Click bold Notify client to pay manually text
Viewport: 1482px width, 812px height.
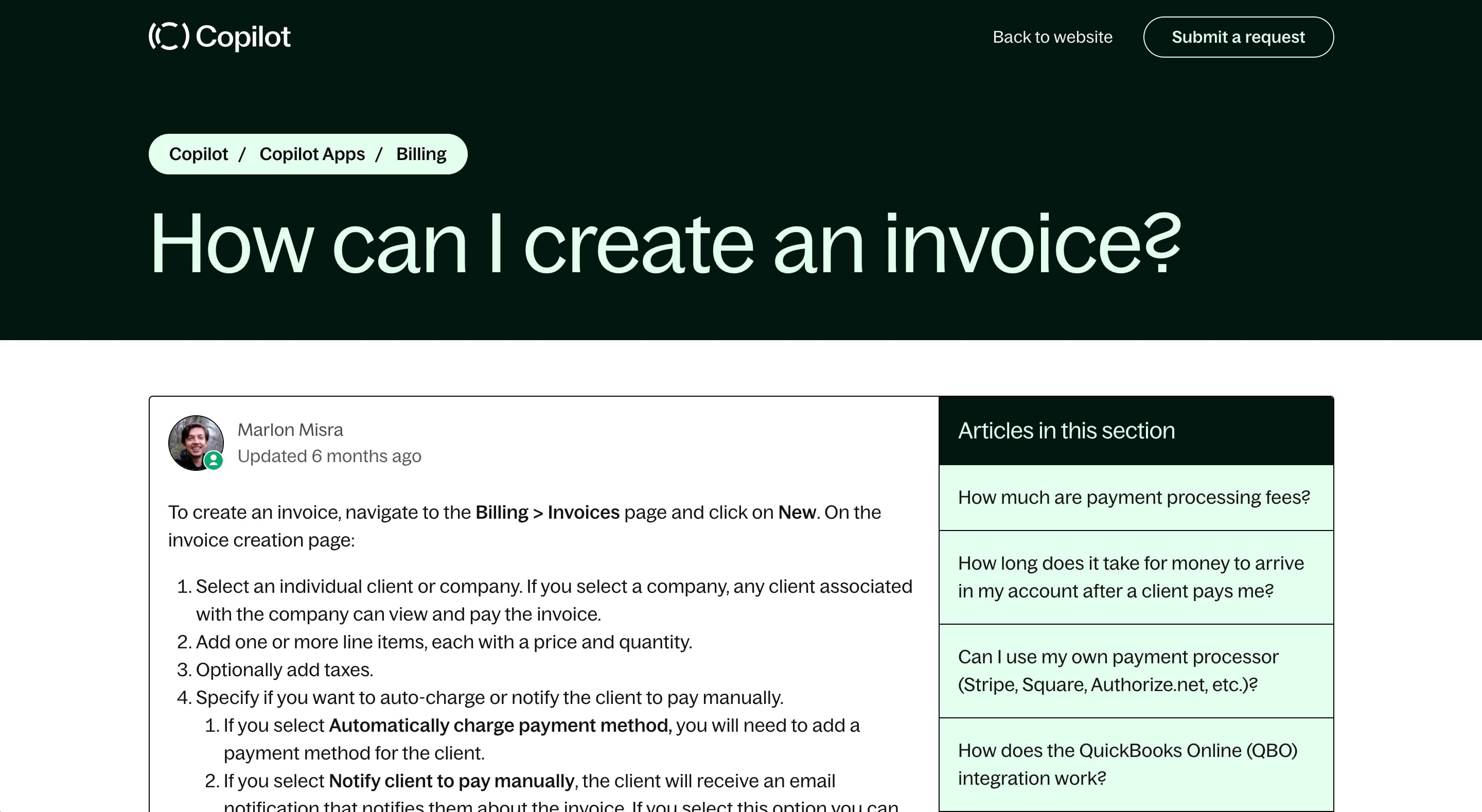click(x=451, y=781)
